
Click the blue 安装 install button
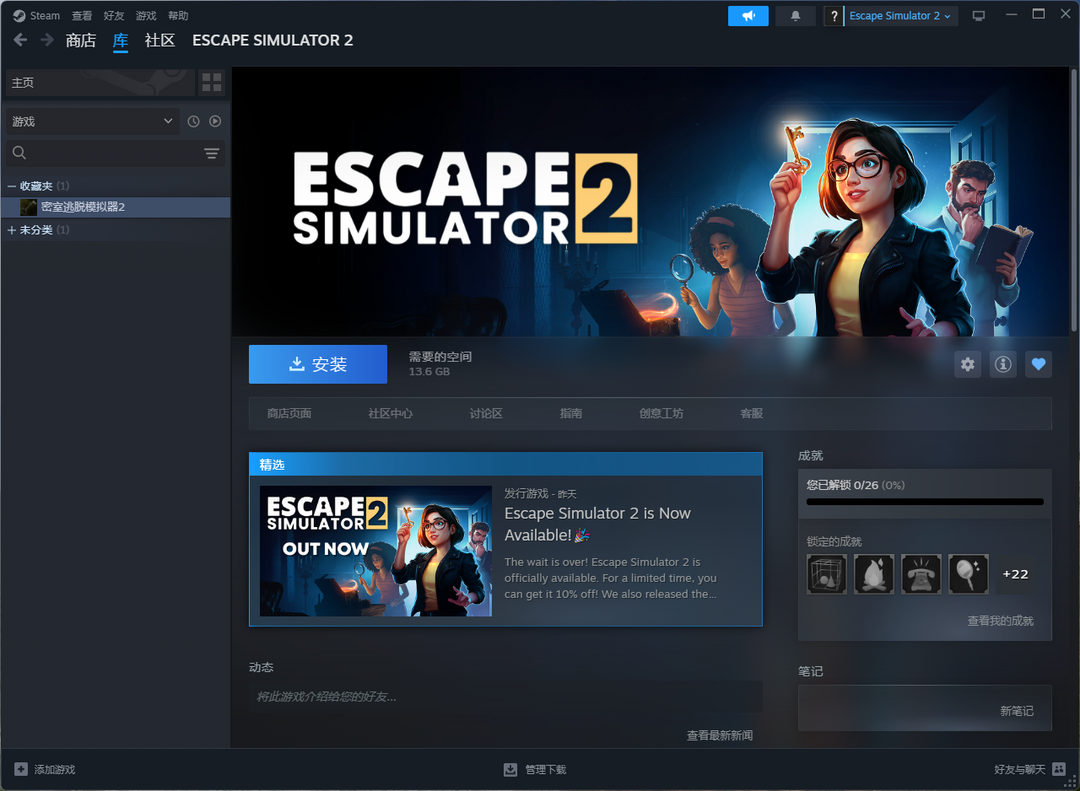coord(318,364)
